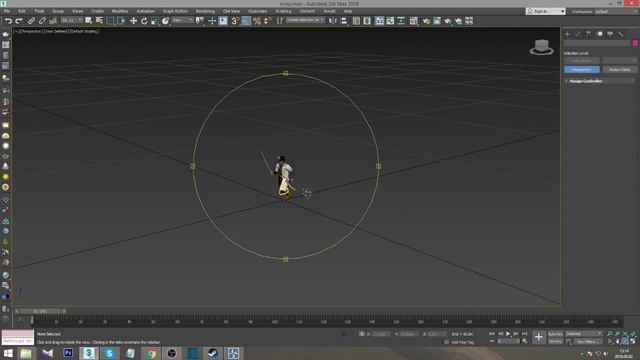Activate the Select and Link tool
640x360 pixels.
coord(31,21)
